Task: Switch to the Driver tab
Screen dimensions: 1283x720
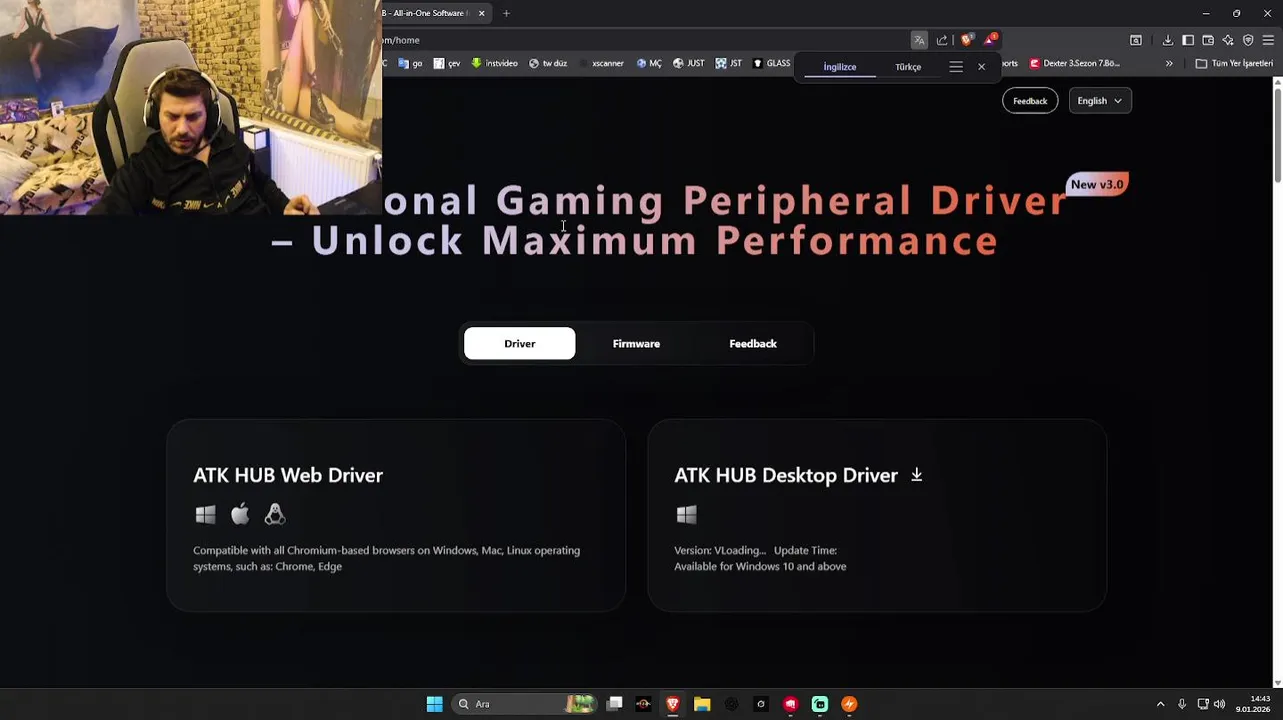Action: 519,343
